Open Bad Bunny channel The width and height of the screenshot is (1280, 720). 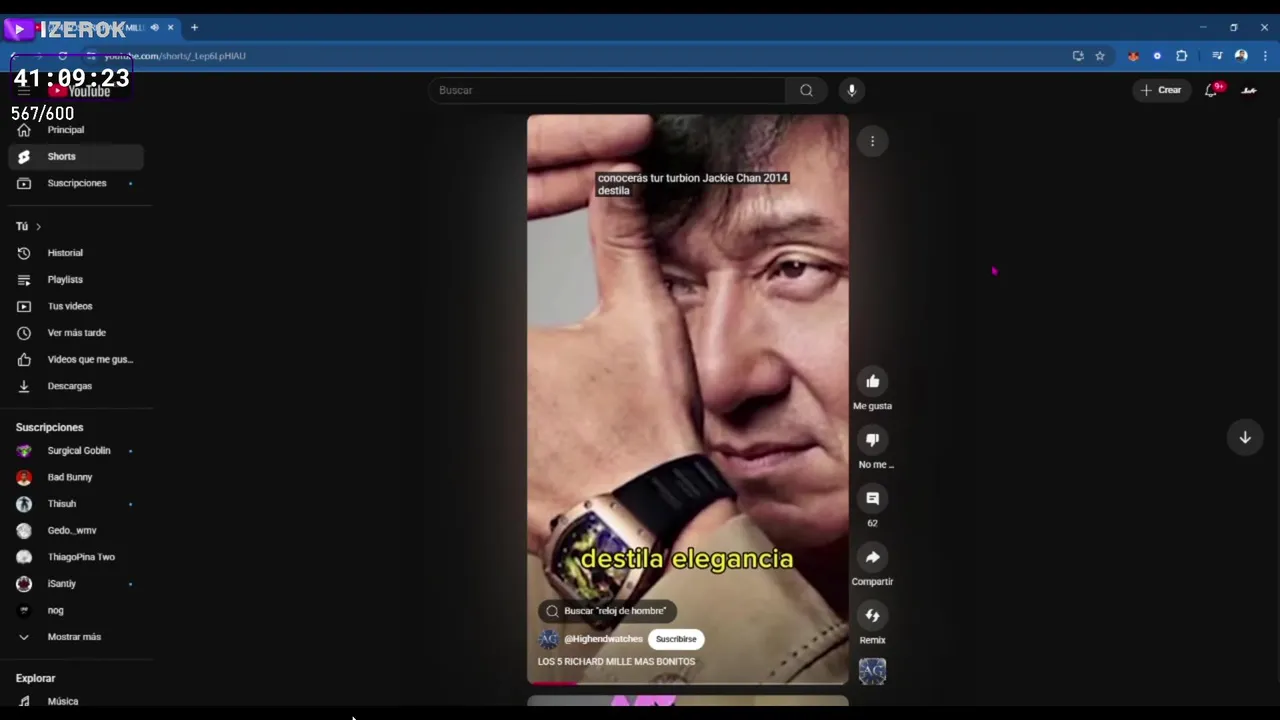[x=76, y=477]
